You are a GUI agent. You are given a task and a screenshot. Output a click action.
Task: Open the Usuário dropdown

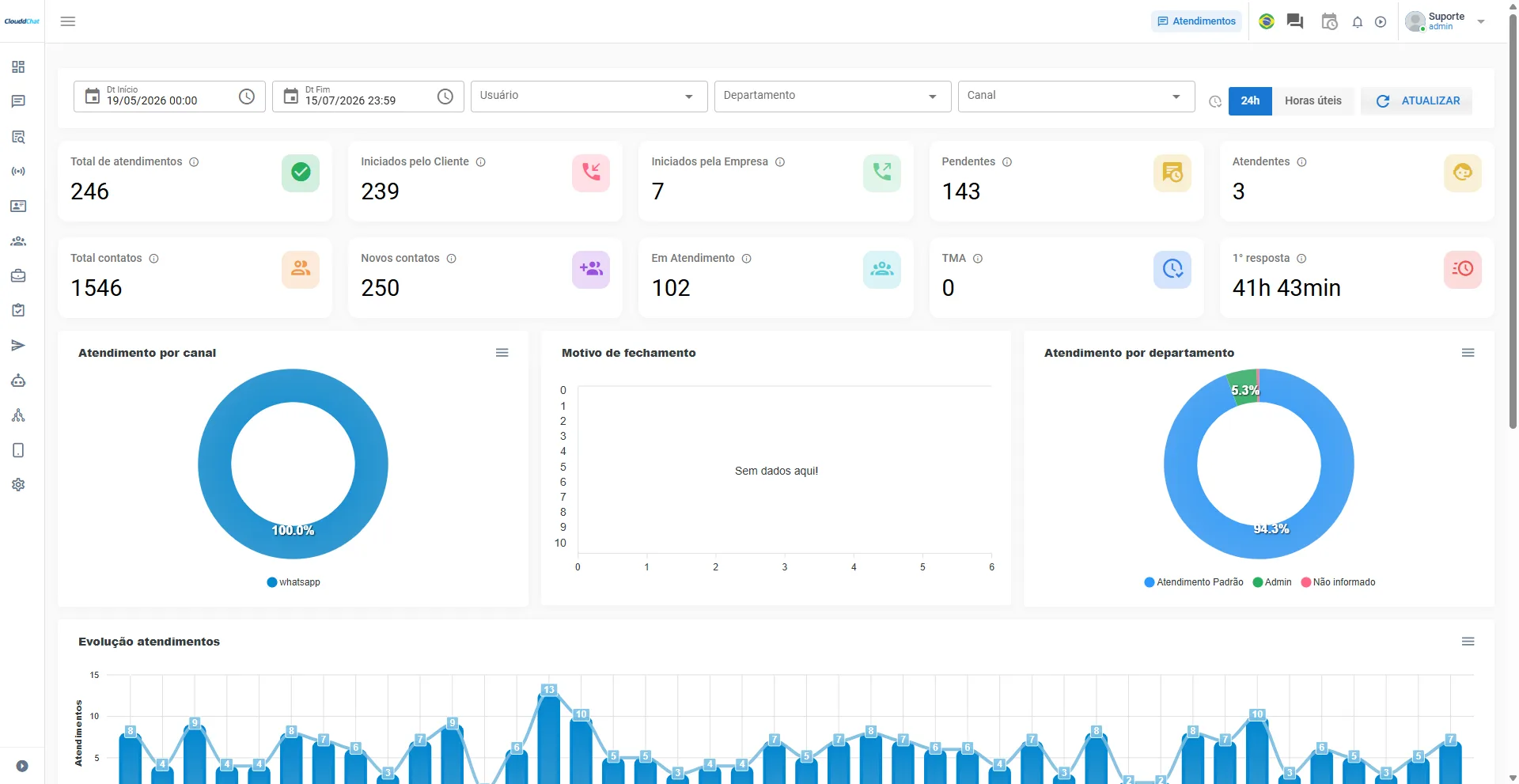click(589, 97)
